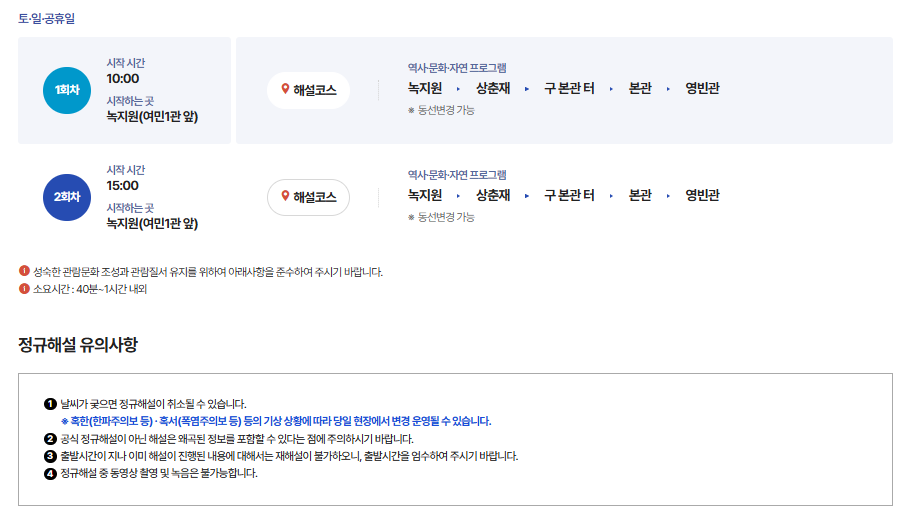Click 녹지원 in the 2회차 course route

point(425,195)
